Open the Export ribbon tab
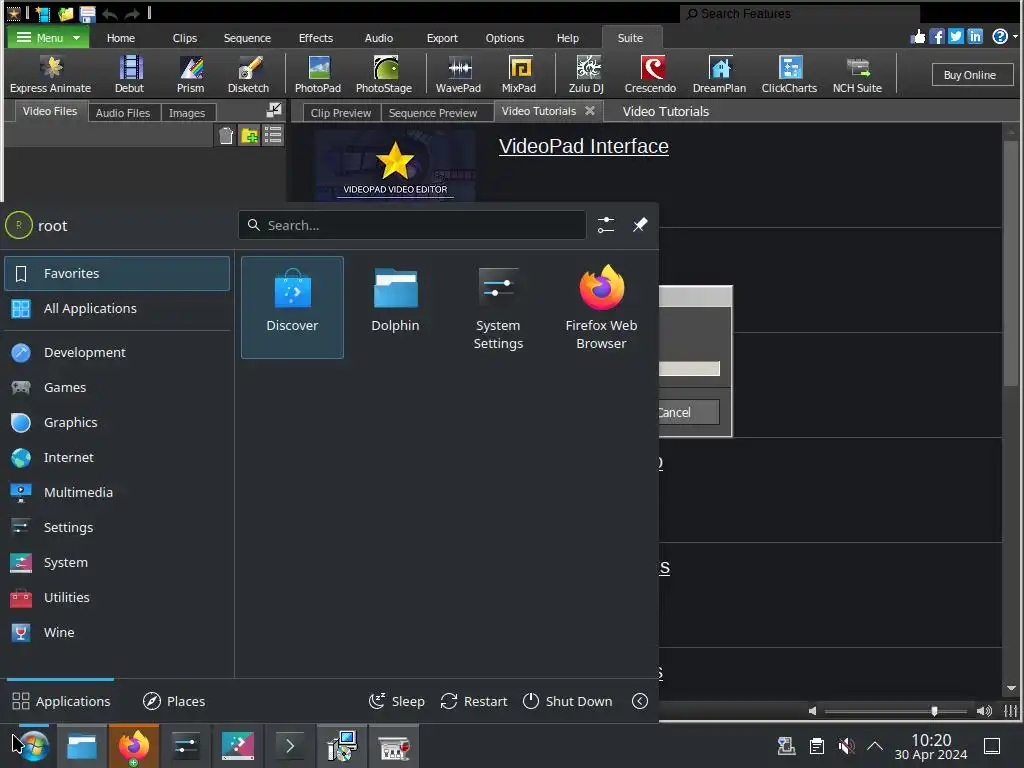The width and height of the screenshot is (1024, 768). [x=442, y=38]
